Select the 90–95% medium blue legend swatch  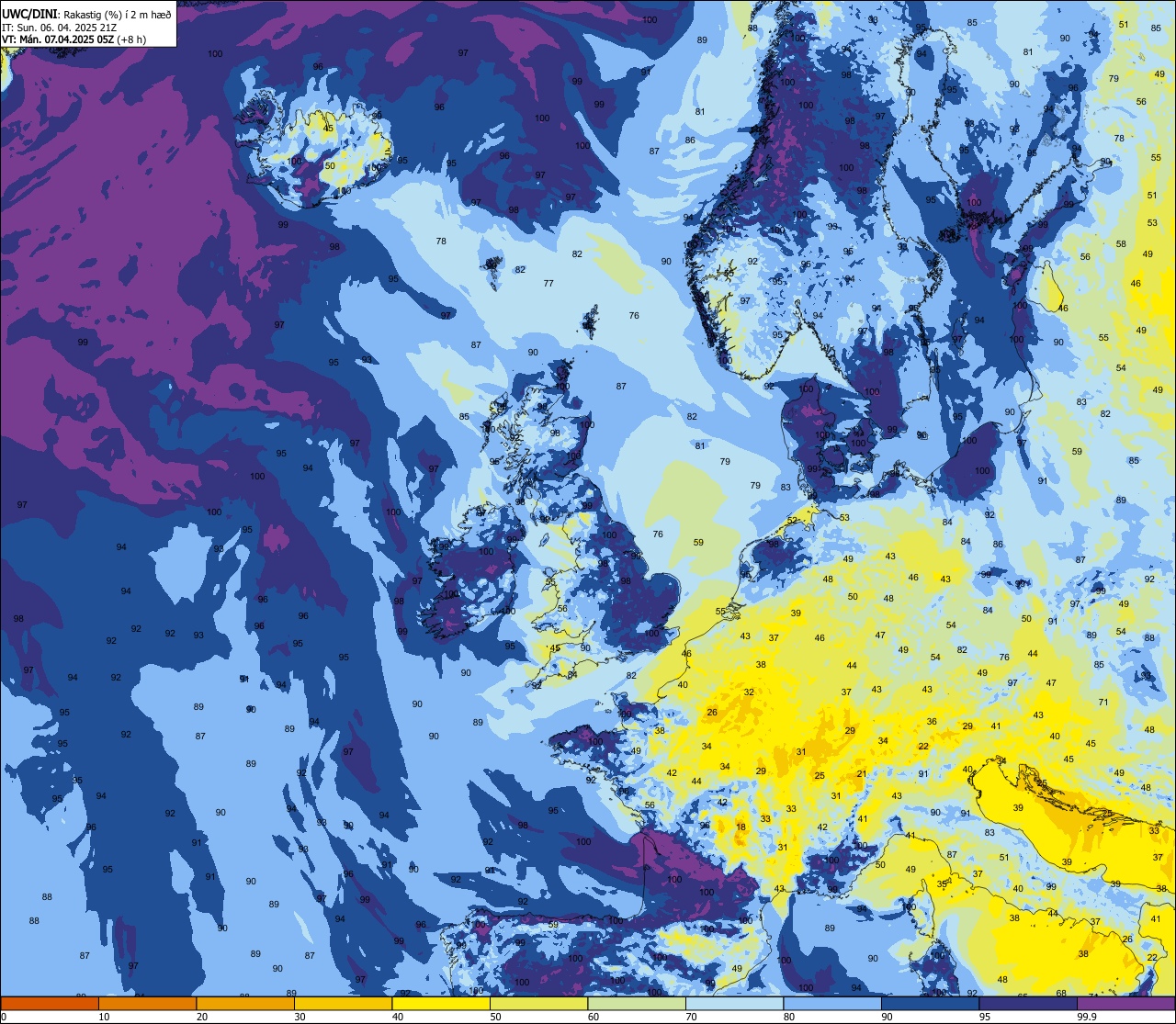[930, 1003]
